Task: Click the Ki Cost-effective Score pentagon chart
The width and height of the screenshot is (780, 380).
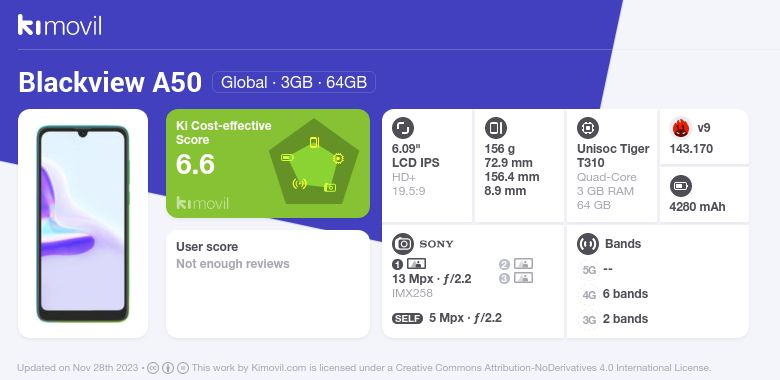Action: [x=314, y=161]
